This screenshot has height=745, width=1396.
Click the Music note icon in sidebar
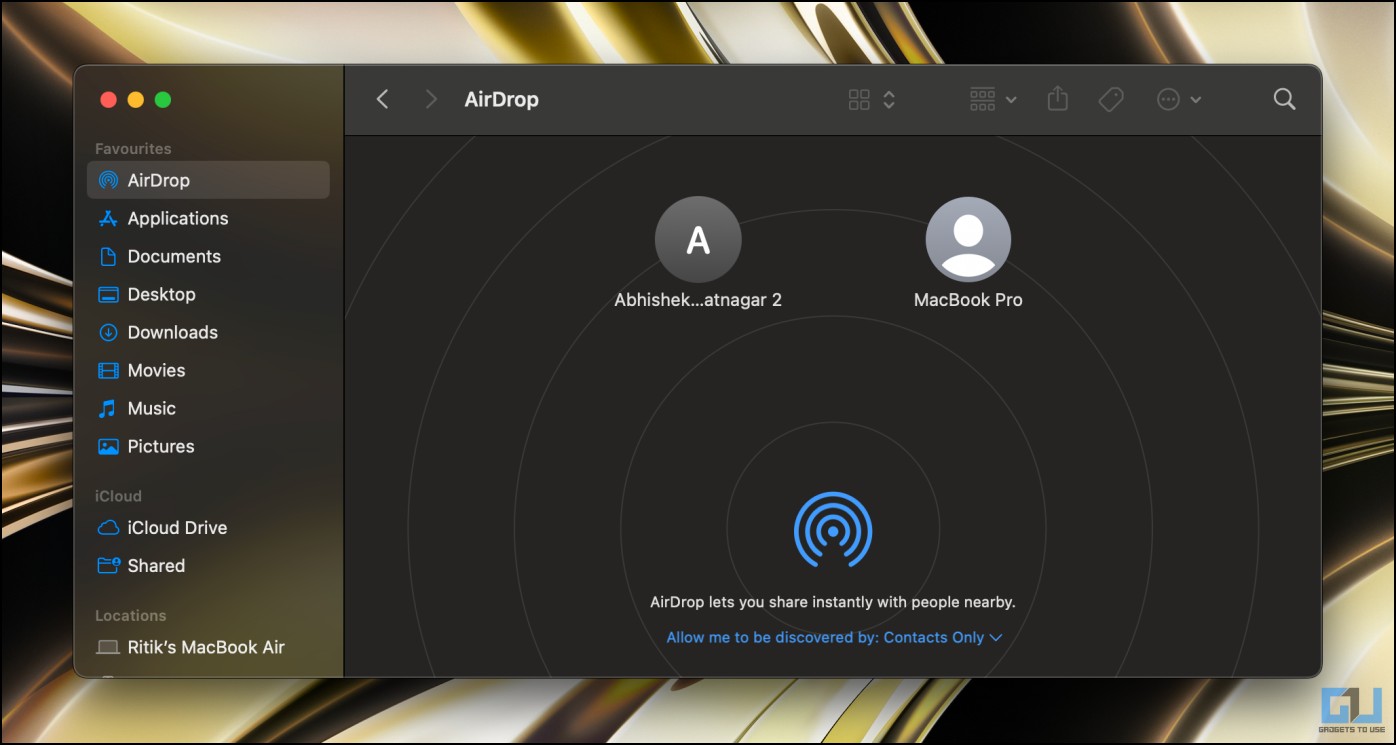point(108,409)
